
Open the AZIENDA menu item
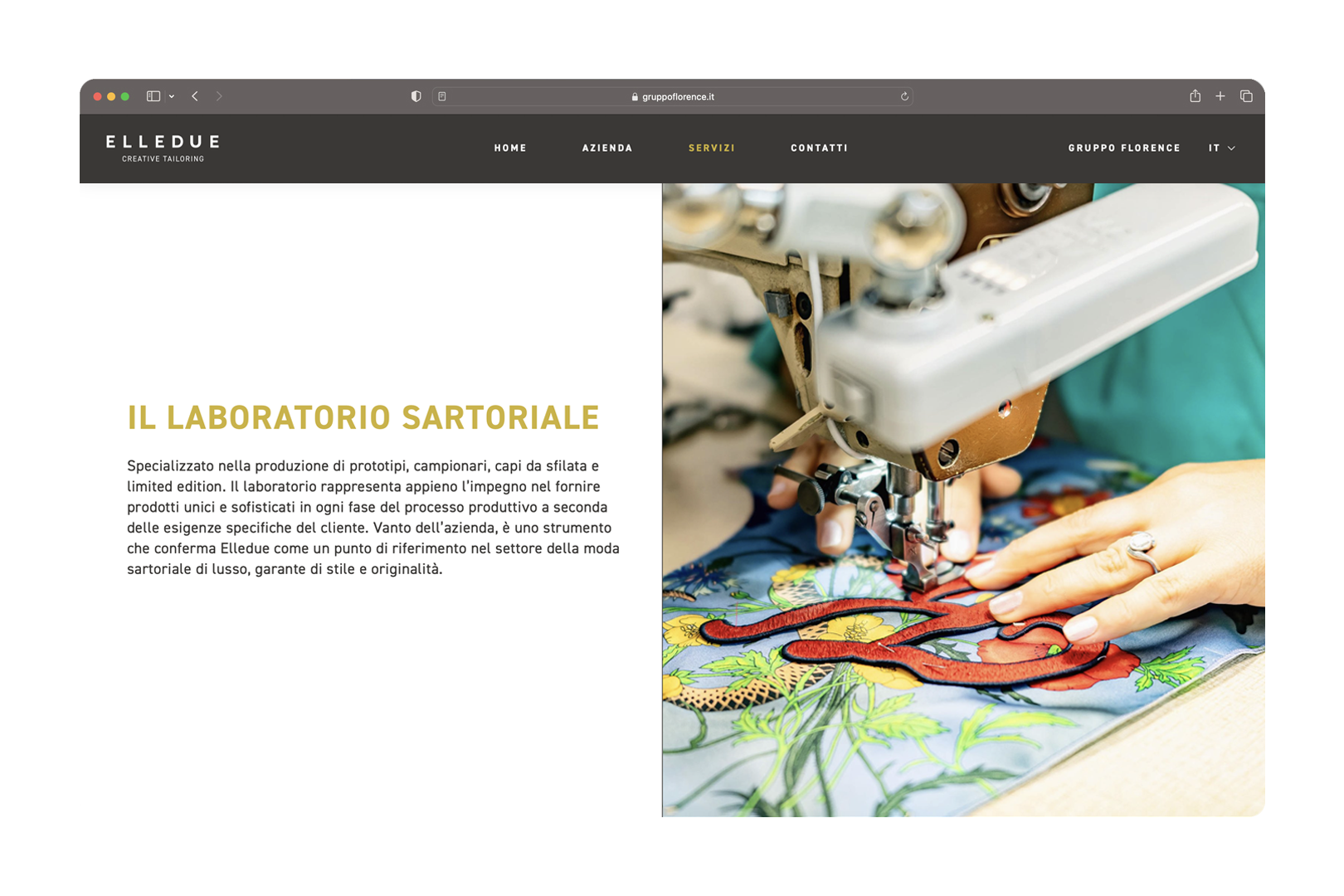point(607,148)
